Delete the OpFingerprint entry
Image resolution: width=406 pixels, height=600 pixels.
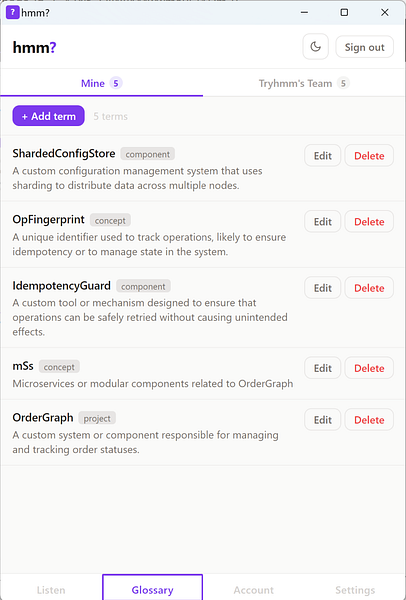[369, 222]
